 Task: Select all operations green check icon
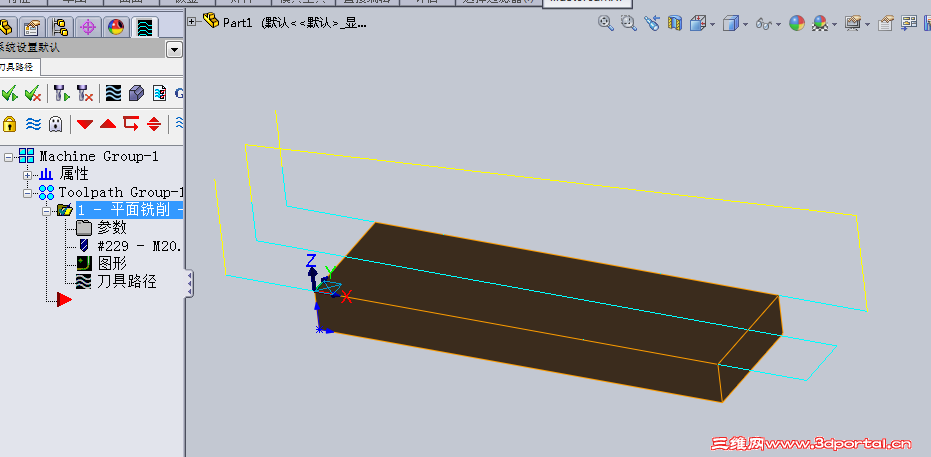pos(10,94)
